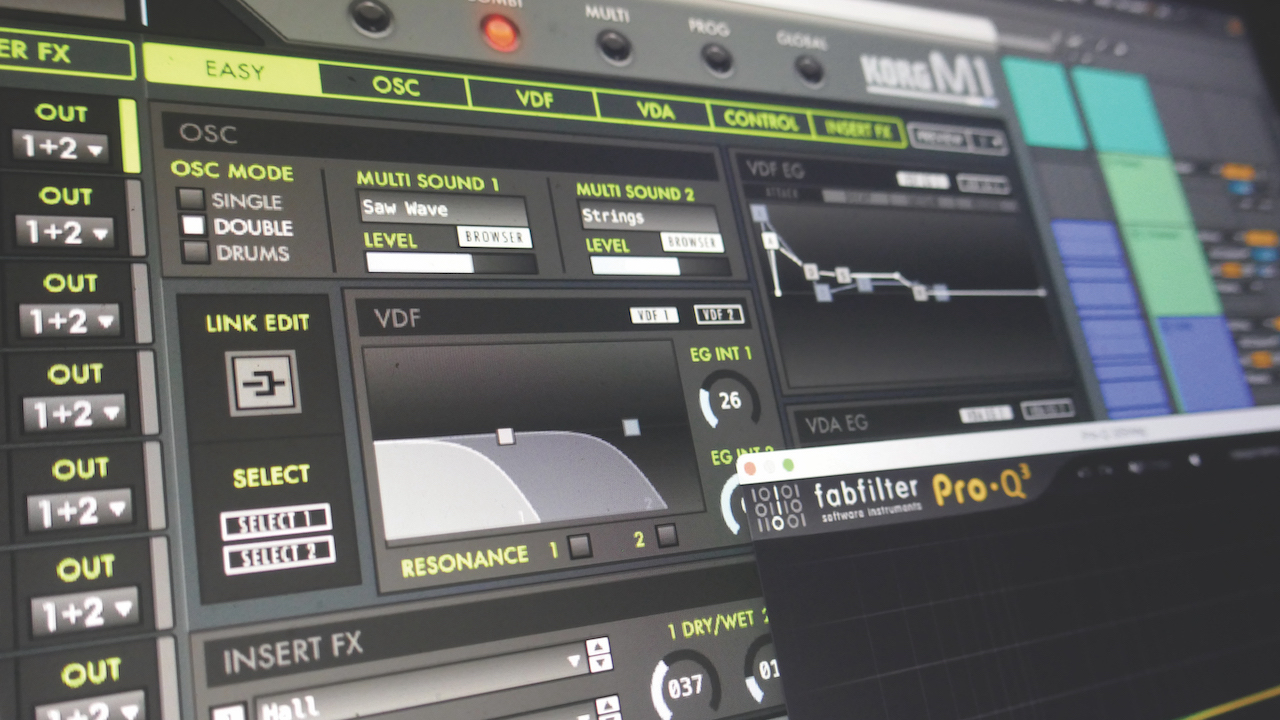This screenshot has width=1280, height=720.
Task: Click the "RESONANCE" label
Action: tap(465, 560)
